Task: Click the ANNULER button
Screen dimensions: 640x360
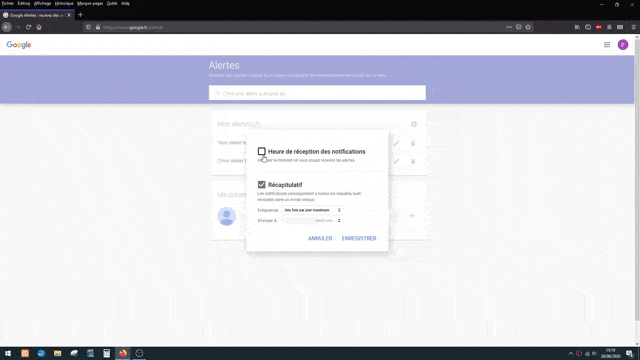Action: coord(320,238)
